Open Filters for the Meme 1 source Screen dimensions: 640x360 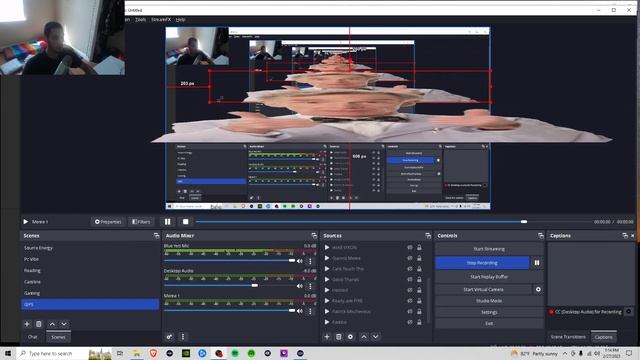[x=141, y=222]
